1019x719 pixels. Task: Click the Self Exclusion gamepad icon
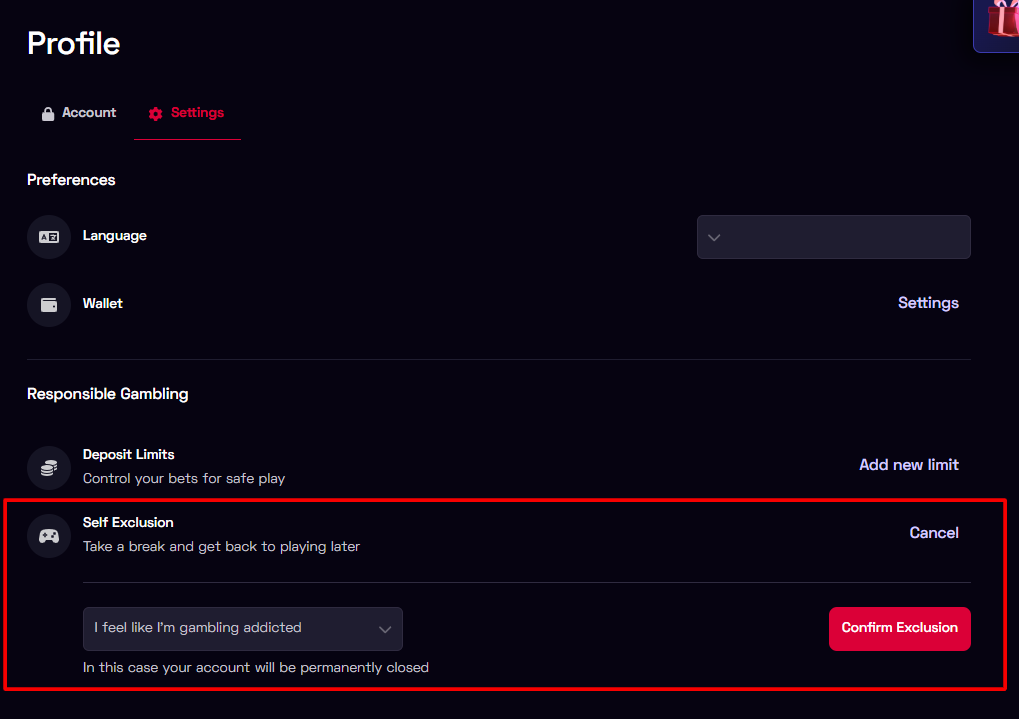pos(49,536)
